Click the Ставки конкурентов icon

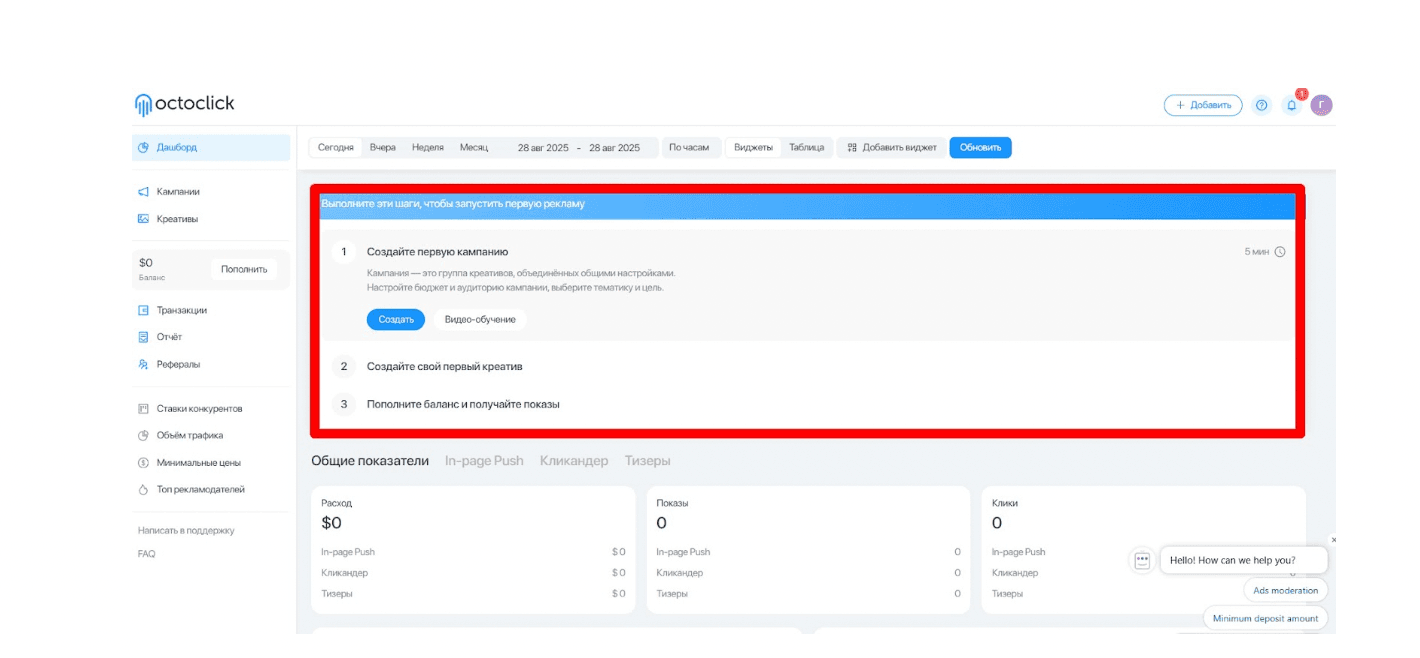coord(143,408)
